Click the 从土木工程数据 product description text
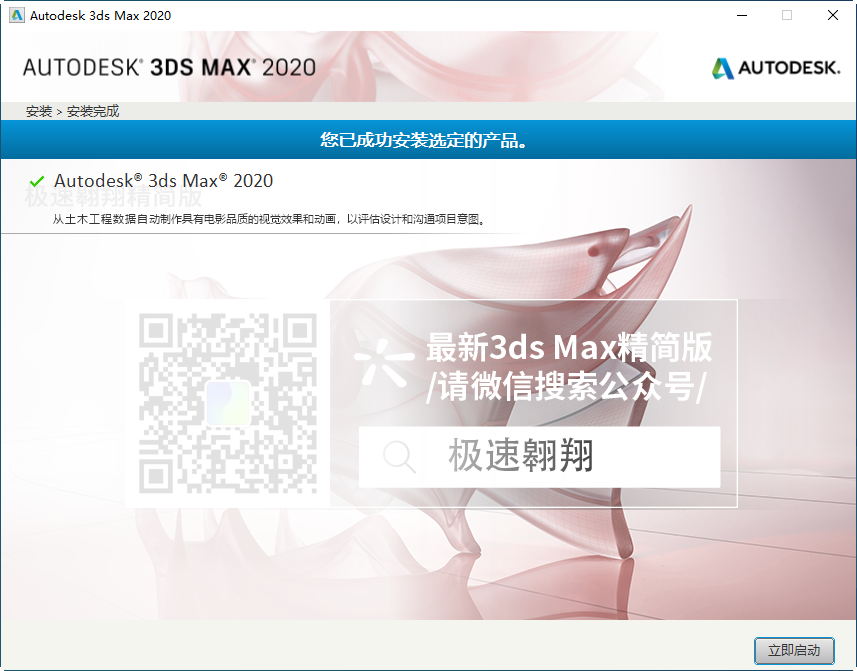Viewport: 857px width, 671px height. [x=268, y=219]
